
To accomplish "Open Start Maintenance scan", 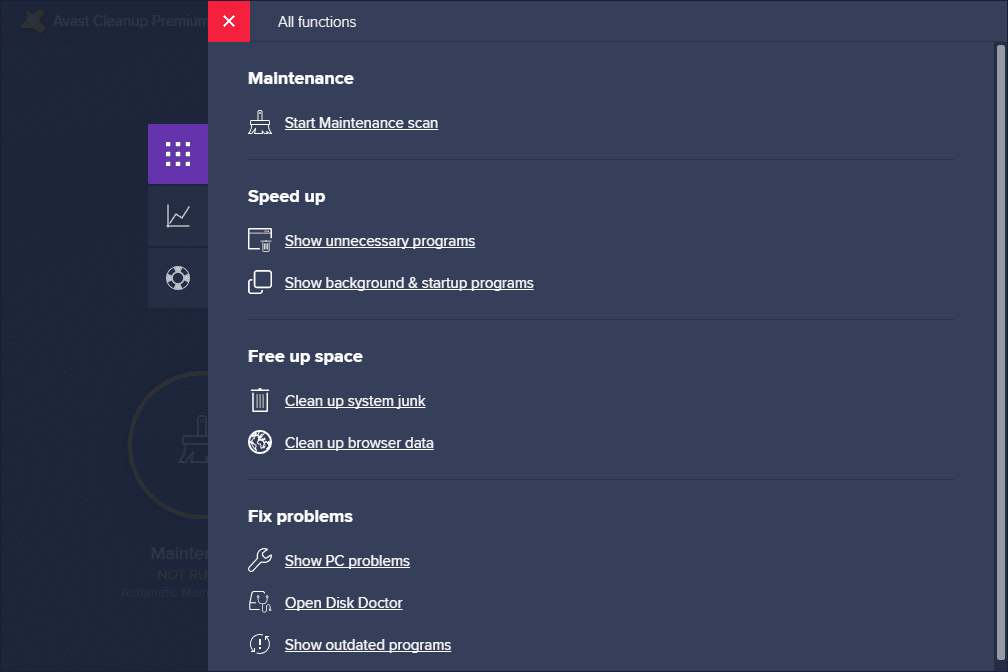I will tap(361, 122).
